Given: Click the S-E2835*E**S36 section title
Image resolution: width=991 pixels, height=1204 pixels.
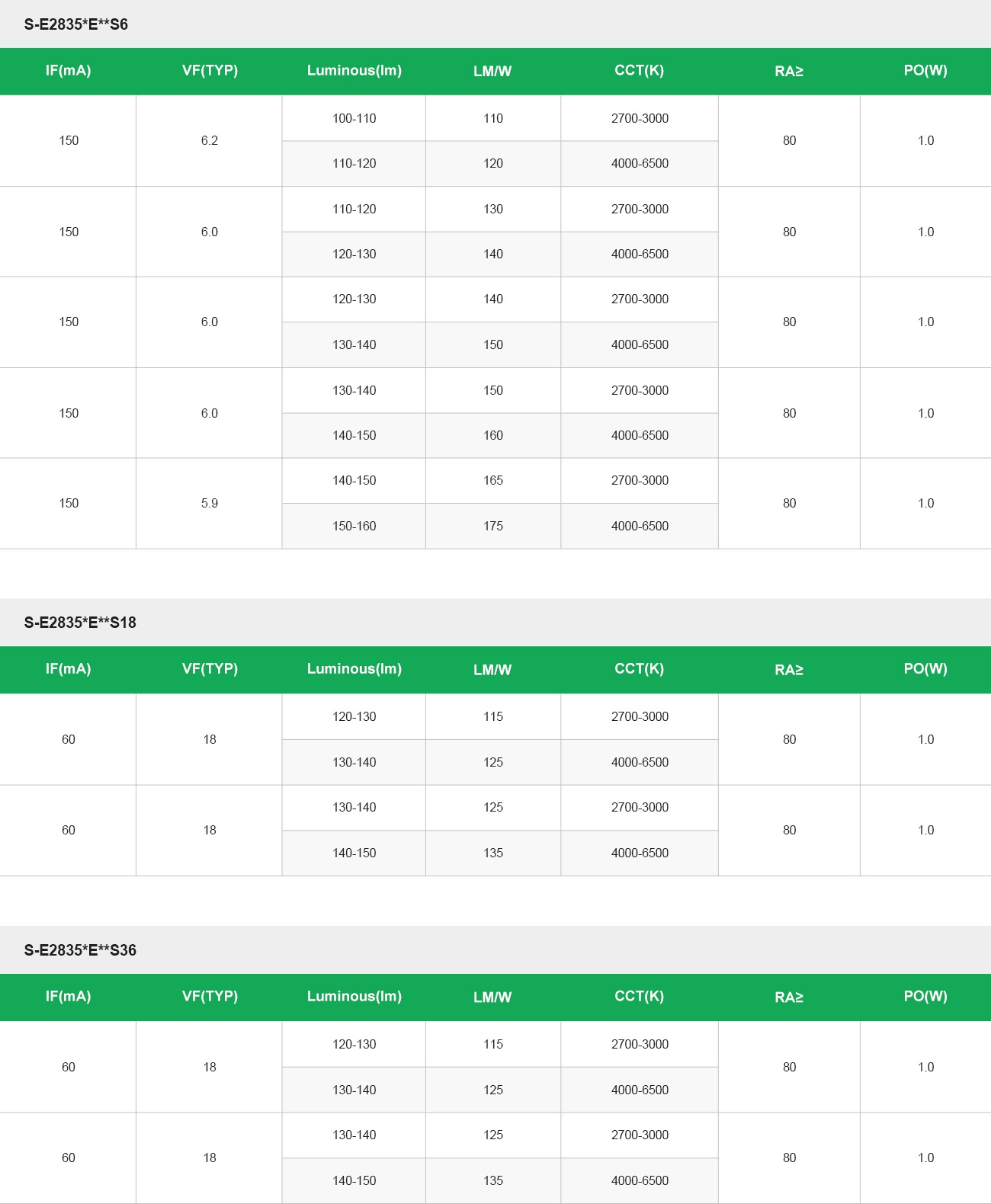Looking at the screenshot, I should click(x=80, y=950).
